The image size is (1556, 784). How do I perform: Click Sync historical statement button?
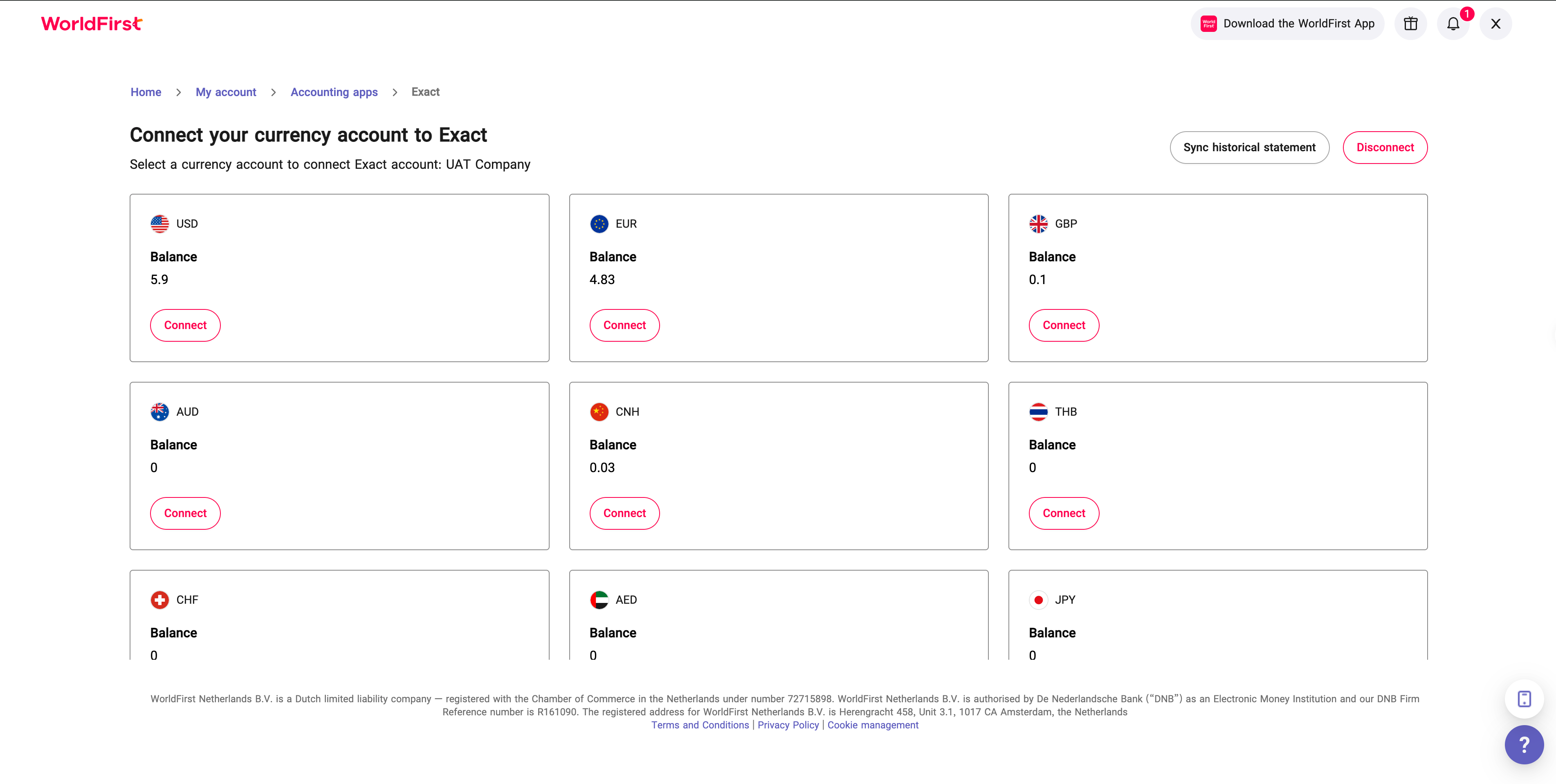pyautogui.click(x=1249, y=148)
